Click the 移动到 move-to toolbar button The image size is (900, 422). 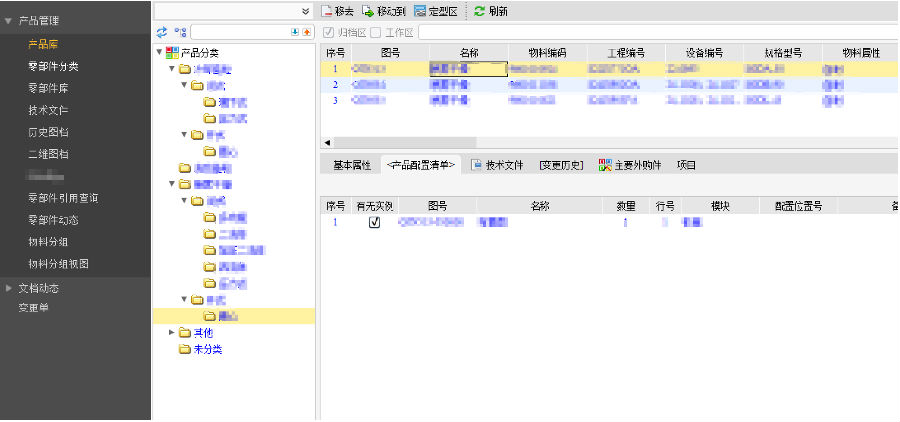coord(384,11)
